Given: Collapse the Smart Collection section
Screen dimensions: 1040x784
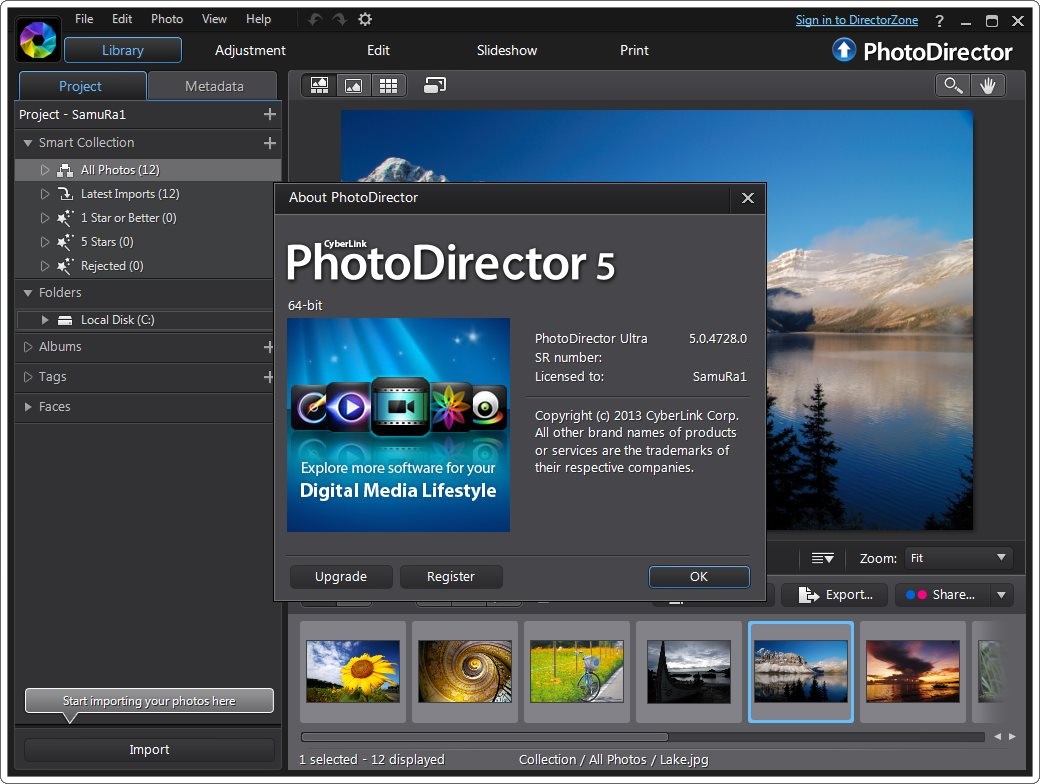Looking at the screenshot, I should tap(28, 143).
